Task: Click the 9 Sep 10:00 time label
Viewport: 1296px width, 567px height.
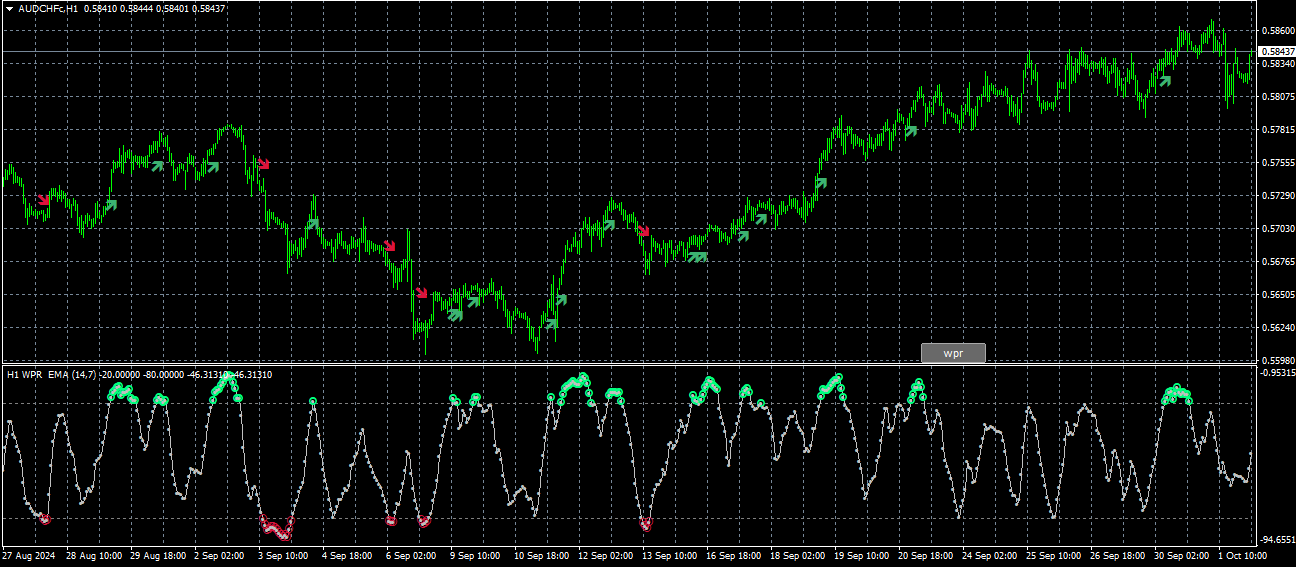Action: tap(475, 555)
